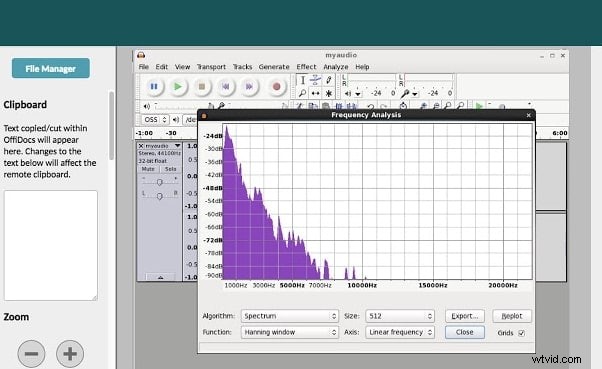602x369 pixels.
Task: Open the Size 512 dropdown
Action: (x=400, y=316)
